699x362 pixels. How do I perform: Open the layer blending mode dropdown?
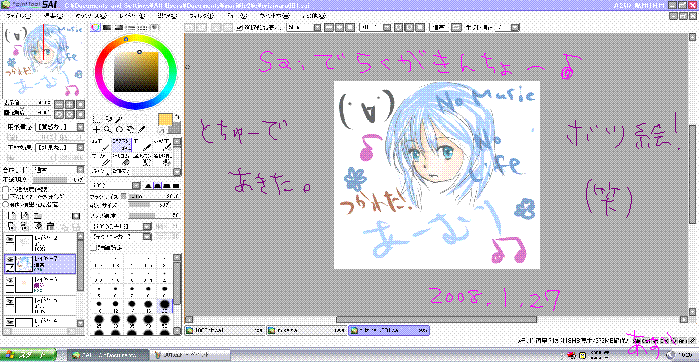click(x=59, y=170)
